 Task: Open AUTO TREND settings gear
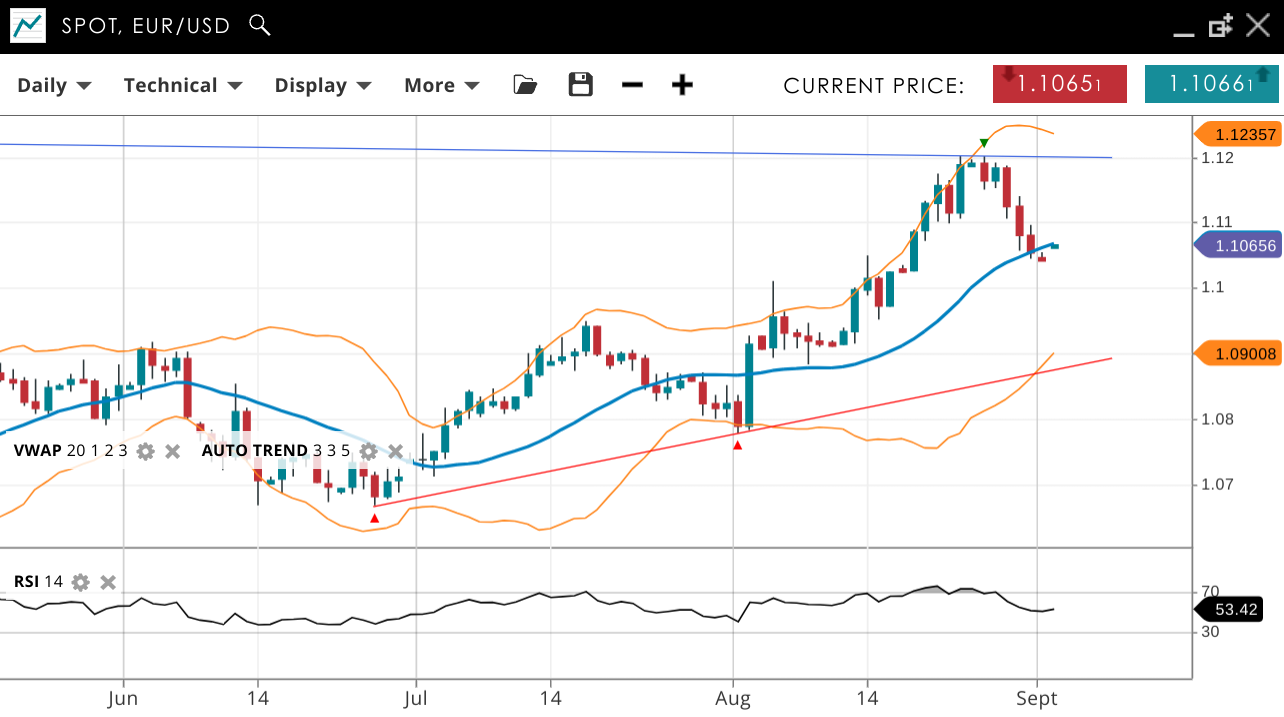click(x=369, y=451)
